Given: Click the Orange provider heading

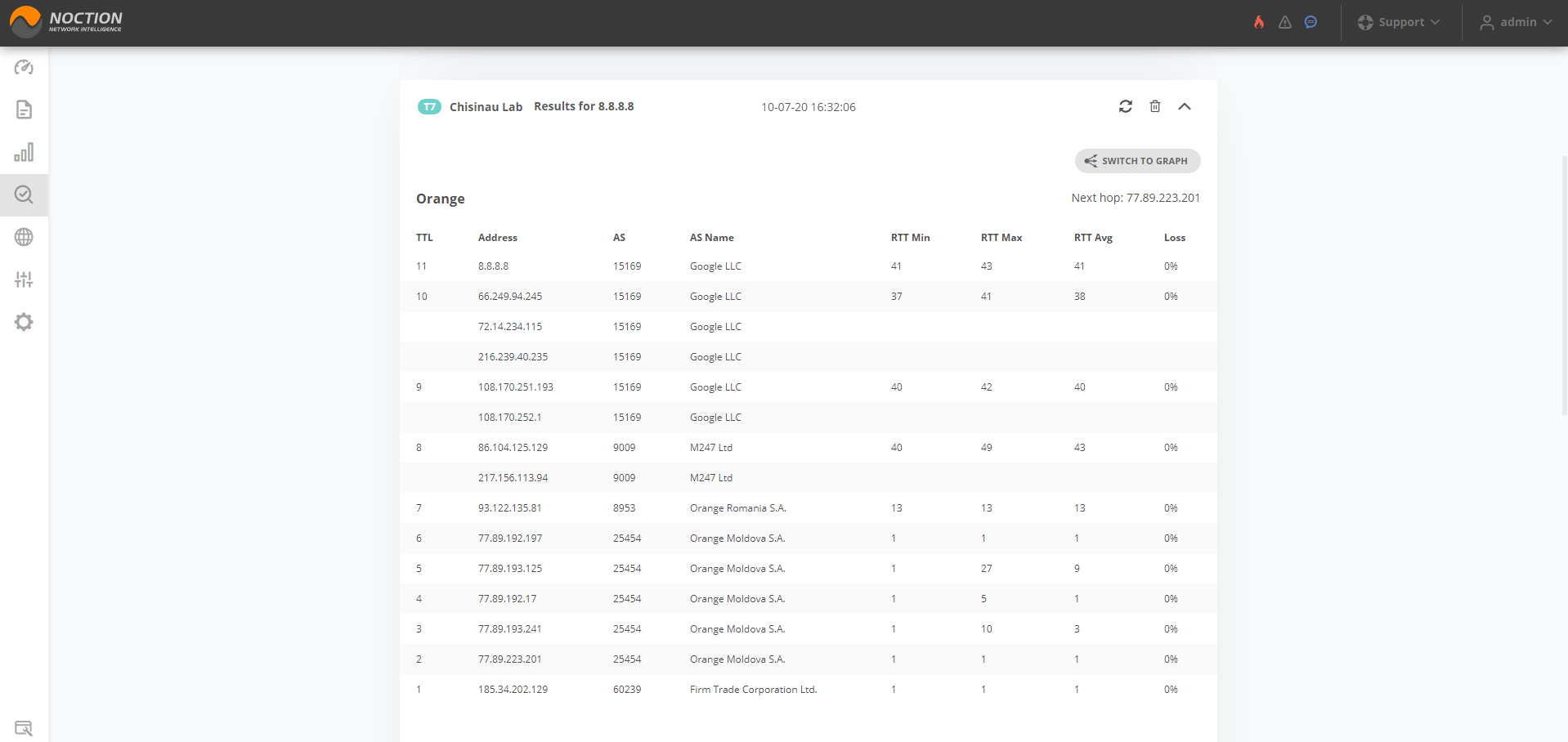Looking at the screenshot, I should [x=441, y=199].
